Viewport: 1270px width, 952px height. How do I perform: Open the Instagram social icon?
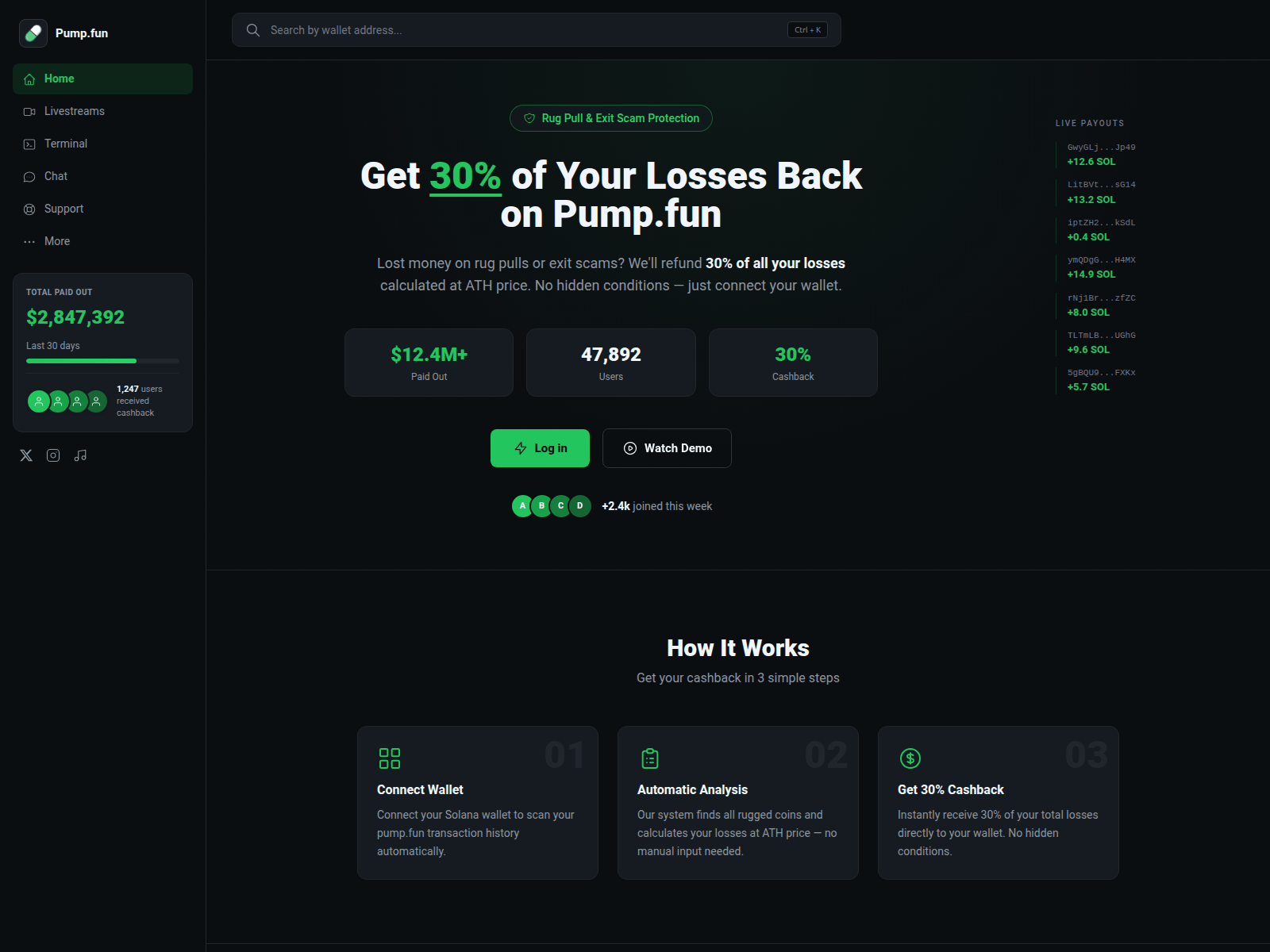(x=53, y=455)
